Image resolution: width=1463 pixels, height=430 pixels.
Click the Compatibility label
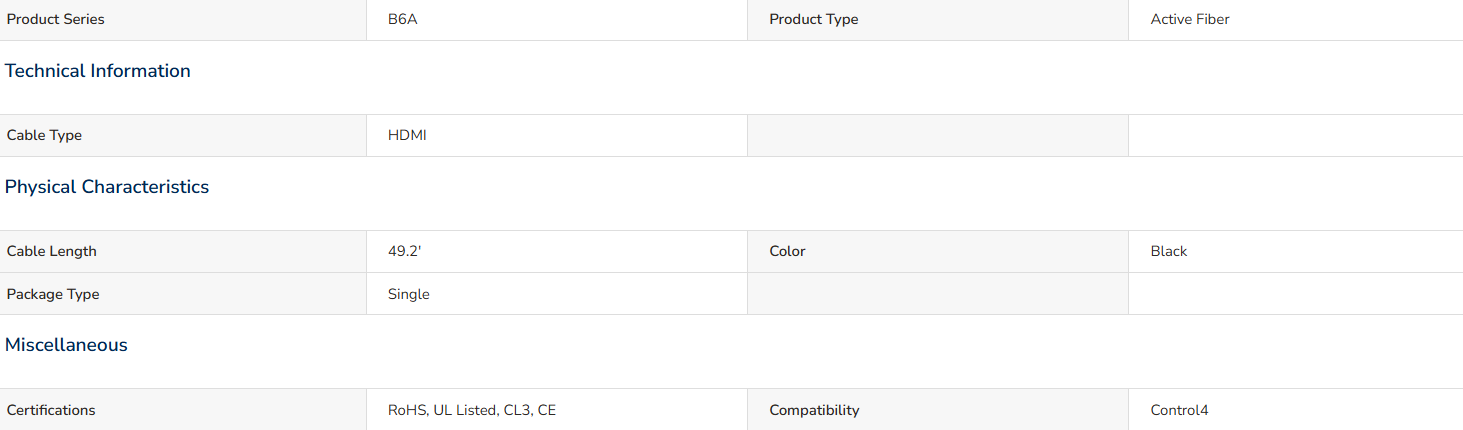click(814, 410)
